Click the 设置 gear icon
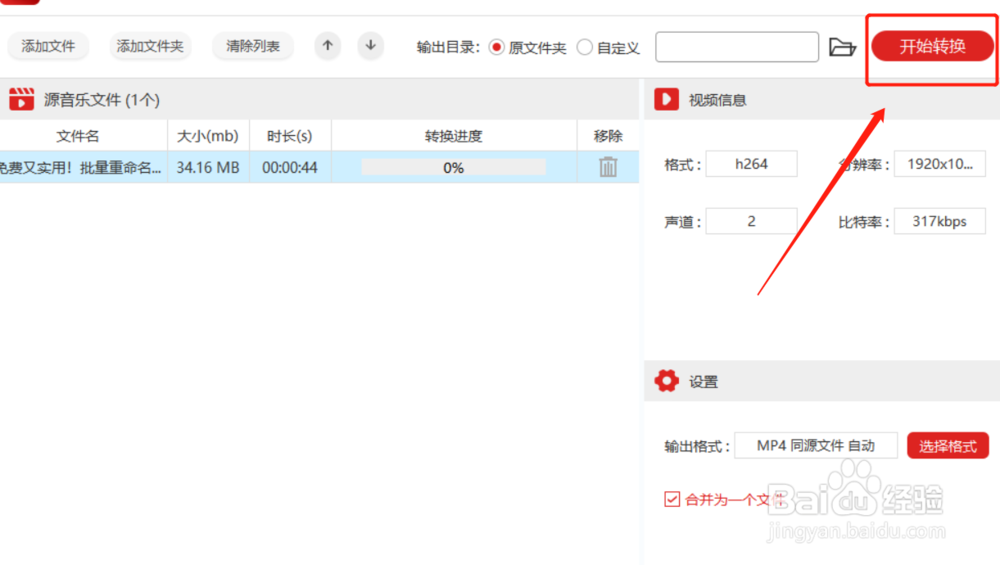 pos(666,381)
